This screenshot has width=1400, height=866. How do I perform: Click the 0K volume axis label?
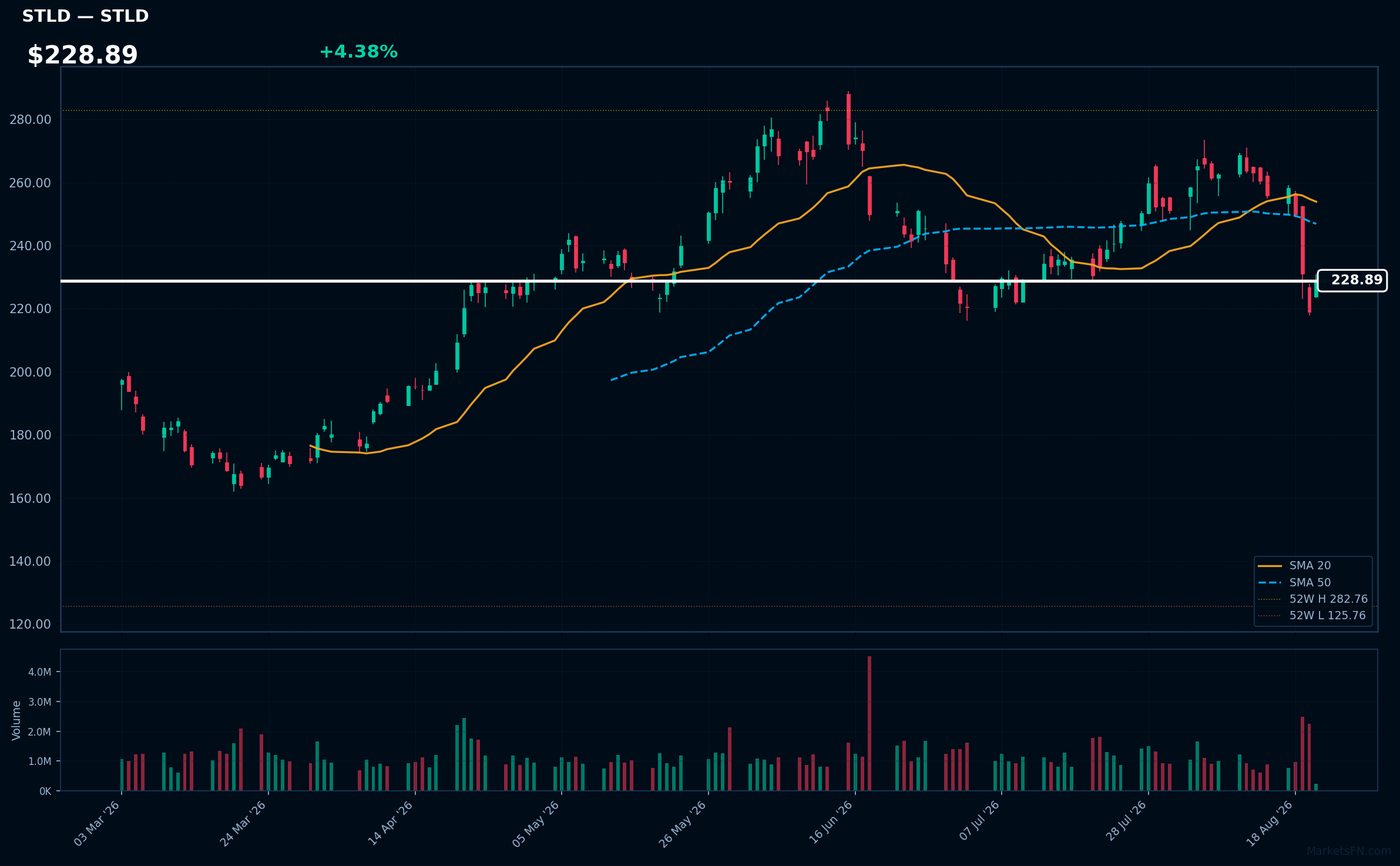tap(45, 791)
